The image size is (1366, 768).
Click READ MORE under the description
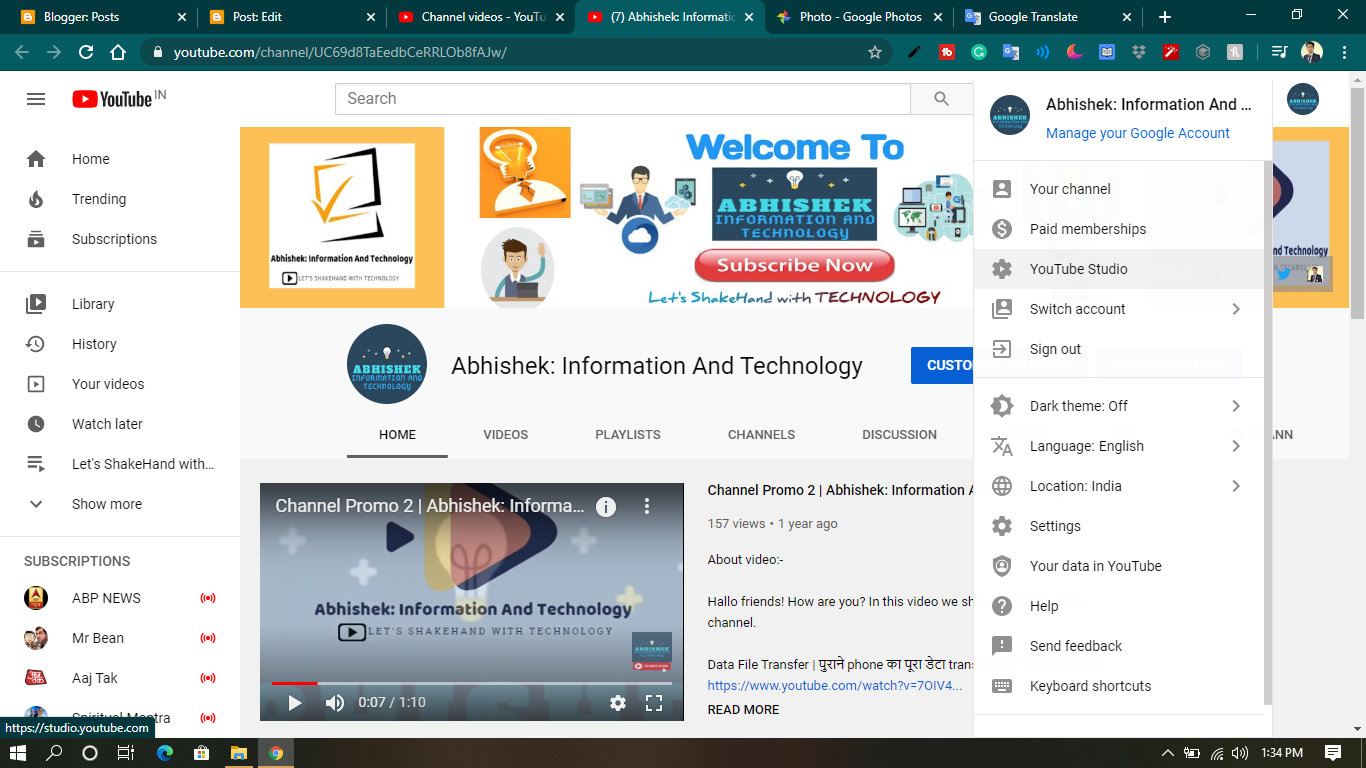[x=743, y=710]
